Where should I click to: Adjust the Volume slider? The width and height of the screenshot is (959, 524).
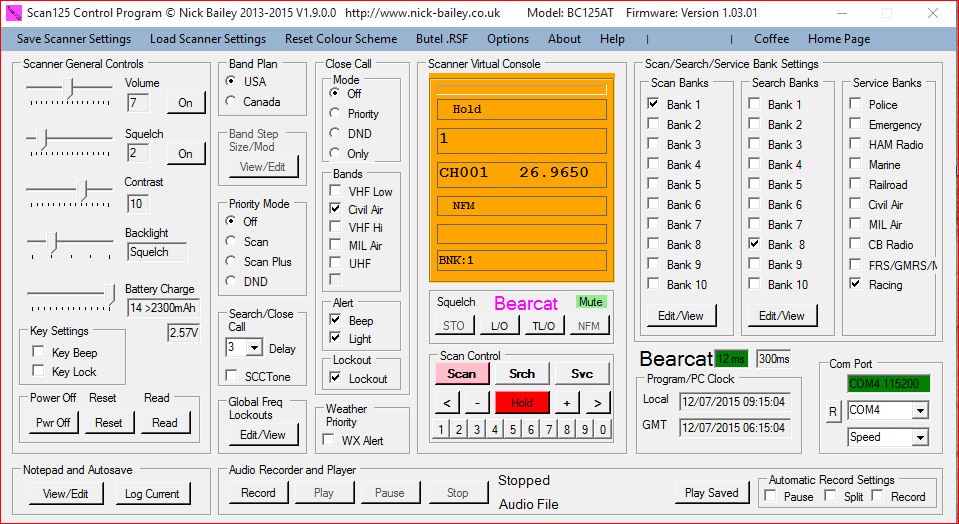pos(68,88)
